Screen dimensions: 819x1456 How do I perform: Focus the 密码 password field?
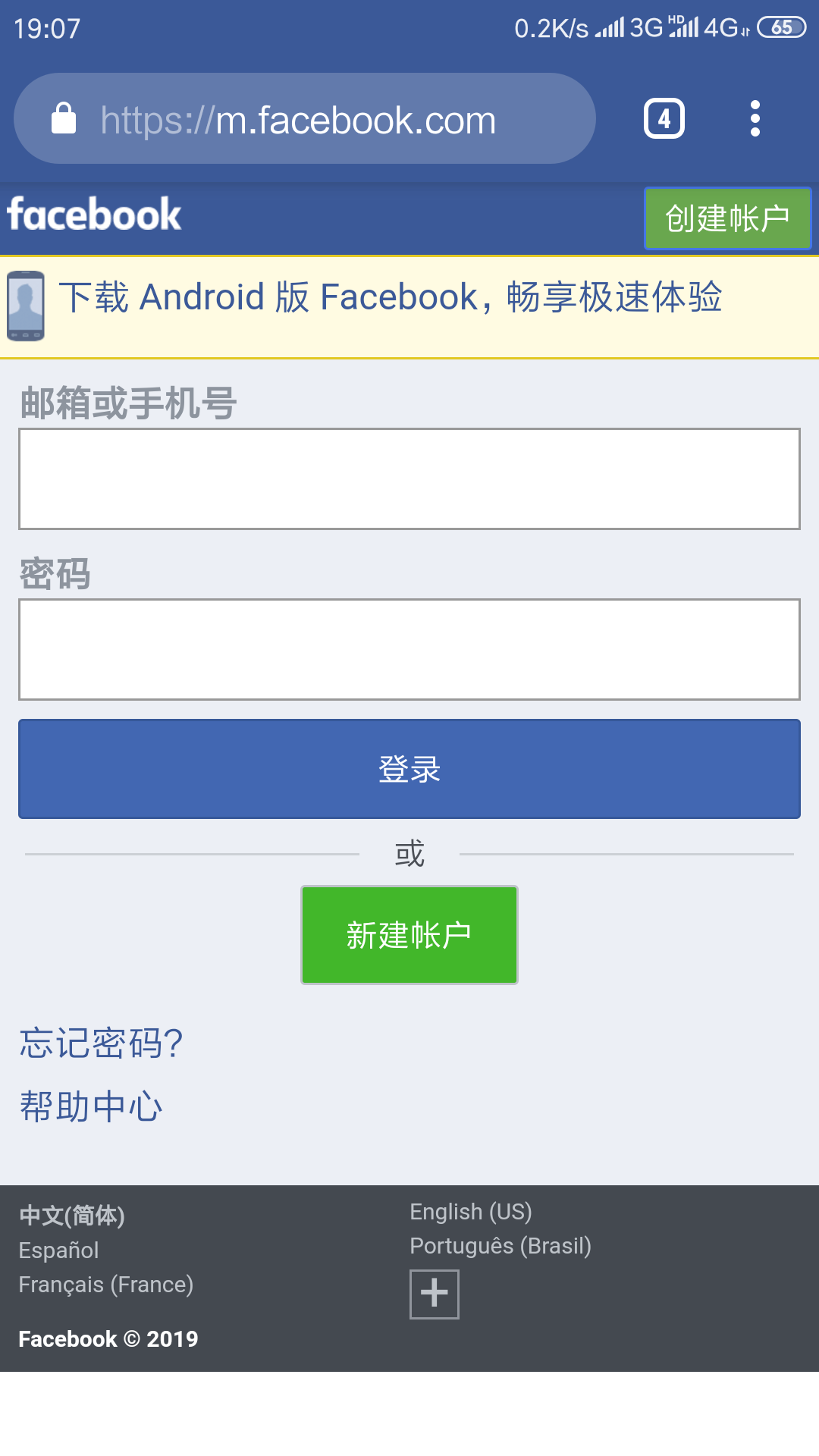pos(409,649)
